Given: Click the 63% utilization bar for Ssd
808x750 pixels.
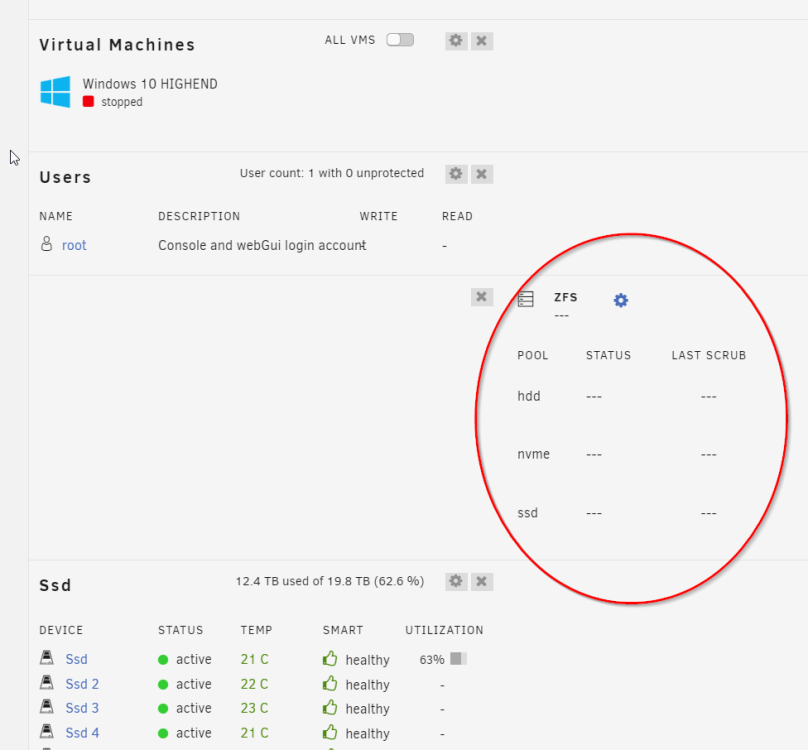Looking at the screenshot, I should coord(458,659).
